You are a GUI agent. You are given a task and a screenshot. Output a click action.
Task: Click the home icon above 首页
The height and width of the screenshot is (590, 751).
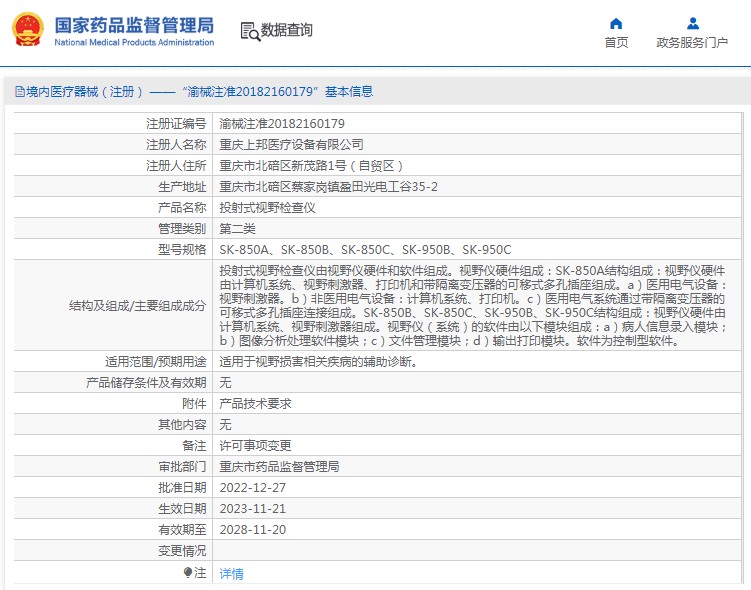[x=616, y=23]
